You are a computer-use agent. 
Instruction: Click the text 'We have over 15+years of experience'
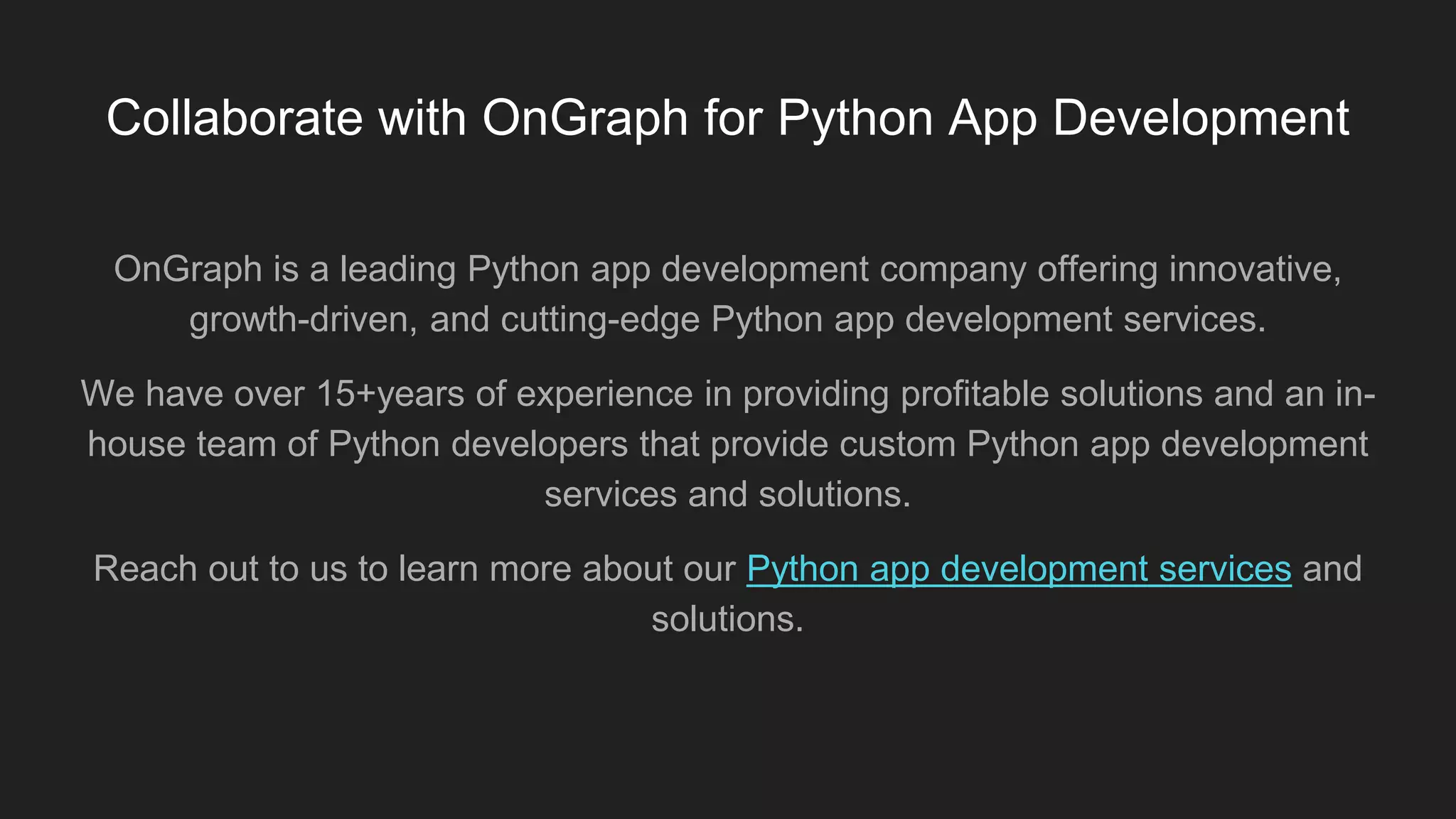tap(387, 394)
